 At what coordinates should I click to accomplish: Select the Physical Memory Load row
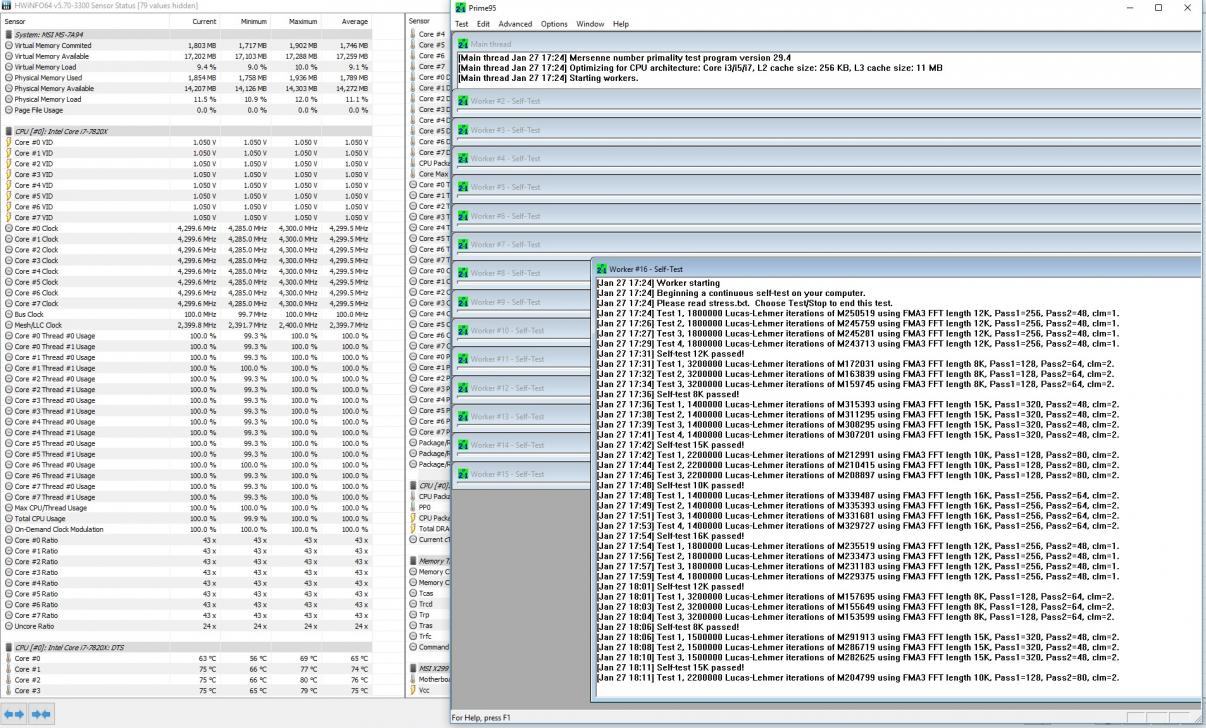[186, 99]
